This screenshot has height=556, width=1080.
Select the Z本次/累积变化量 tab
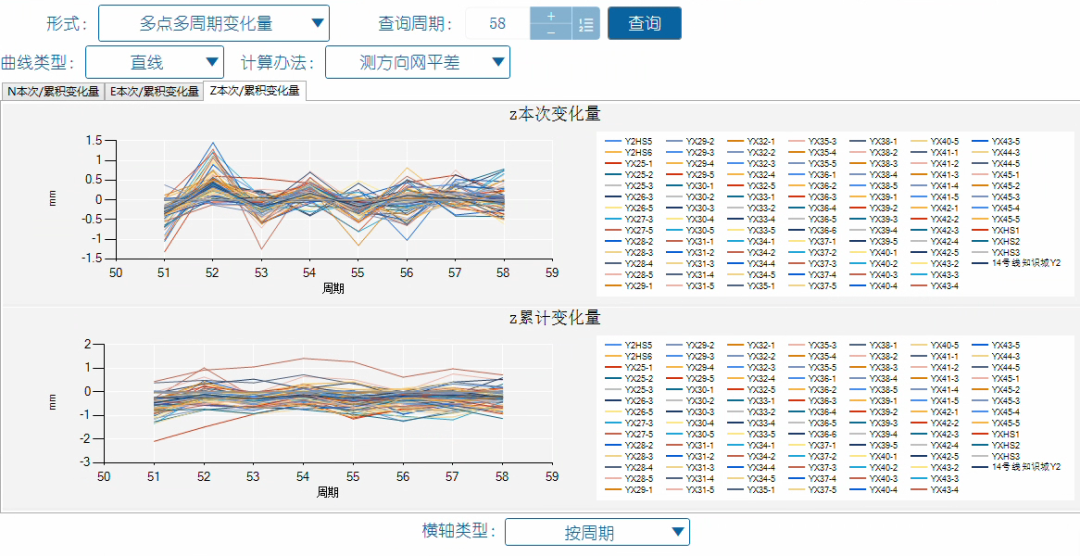click(255, 92)
